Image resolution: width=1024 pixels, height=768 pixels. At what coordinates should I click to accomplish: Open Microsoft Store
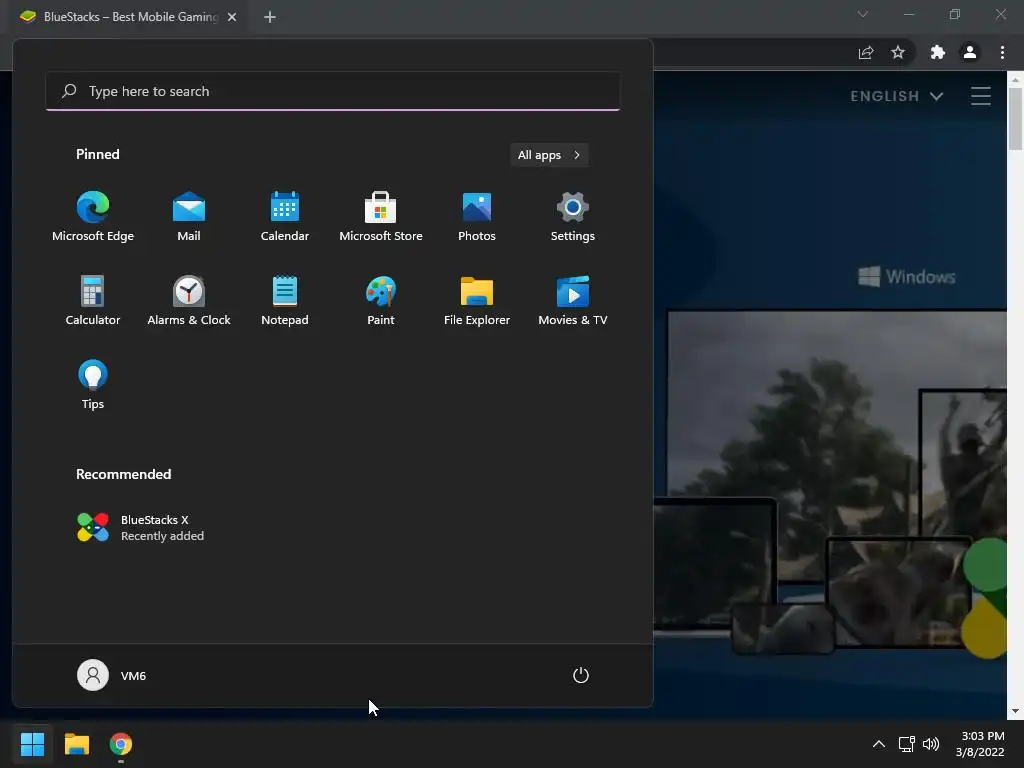(381, 217)
